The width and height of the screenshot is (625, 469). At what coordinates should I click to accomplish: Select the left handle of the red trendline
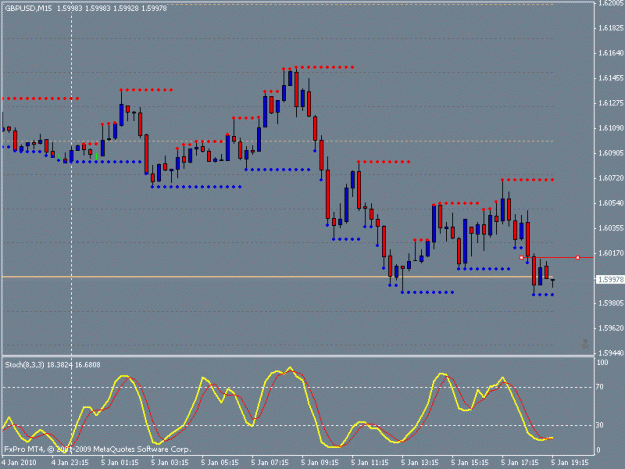coord(521,258)
